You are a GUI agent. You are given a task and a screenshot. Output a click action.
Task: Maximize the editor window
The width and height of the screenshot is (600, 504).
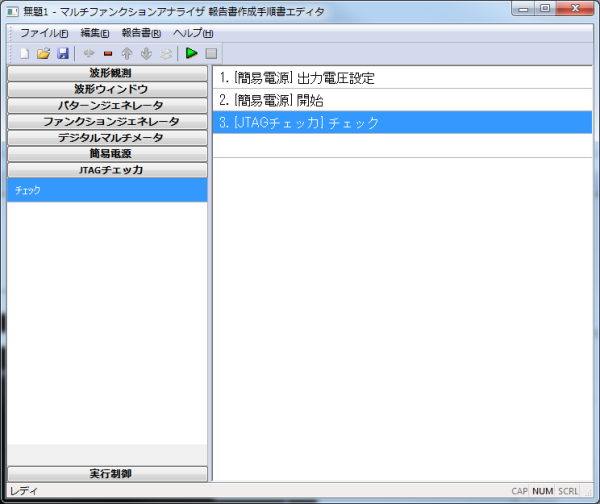coord(545,9)
